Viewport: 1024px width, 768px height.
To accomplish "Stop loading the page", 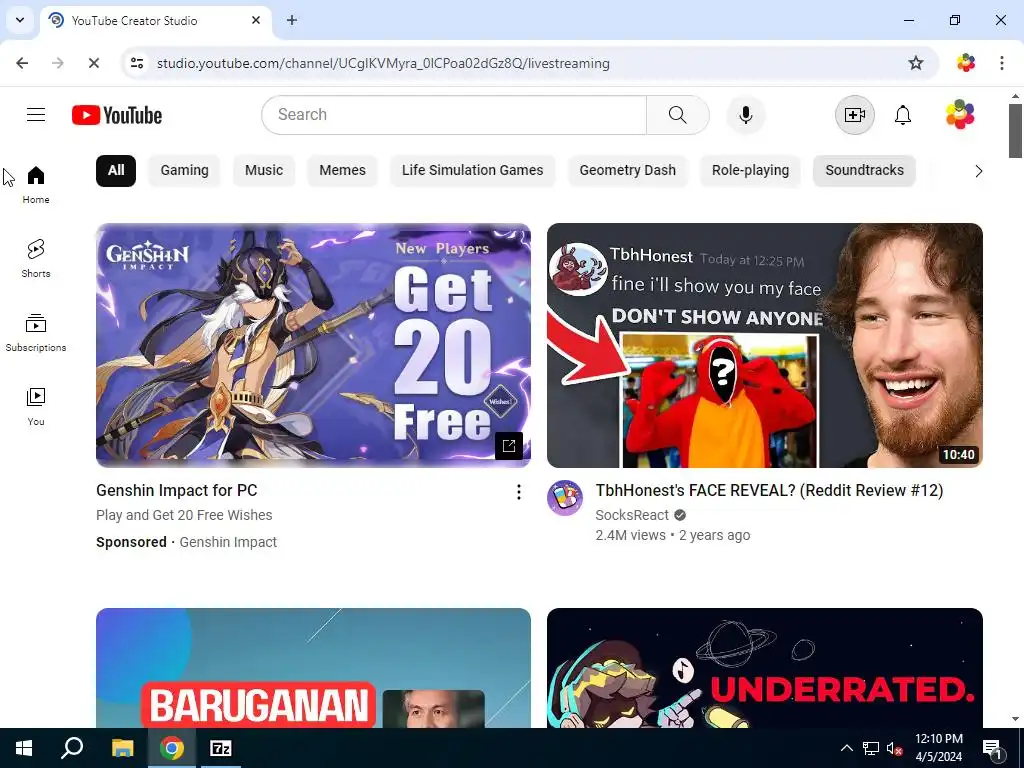I will 93,63.
